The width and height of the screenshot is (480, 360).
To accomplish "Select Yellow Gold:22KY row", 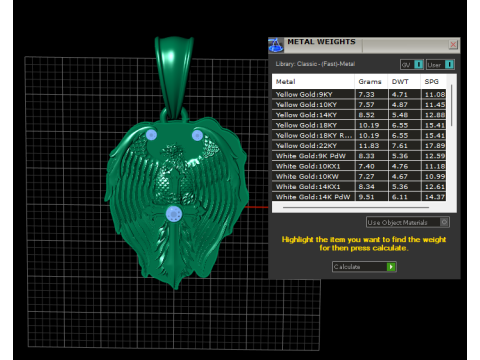I will coord(359,146).
